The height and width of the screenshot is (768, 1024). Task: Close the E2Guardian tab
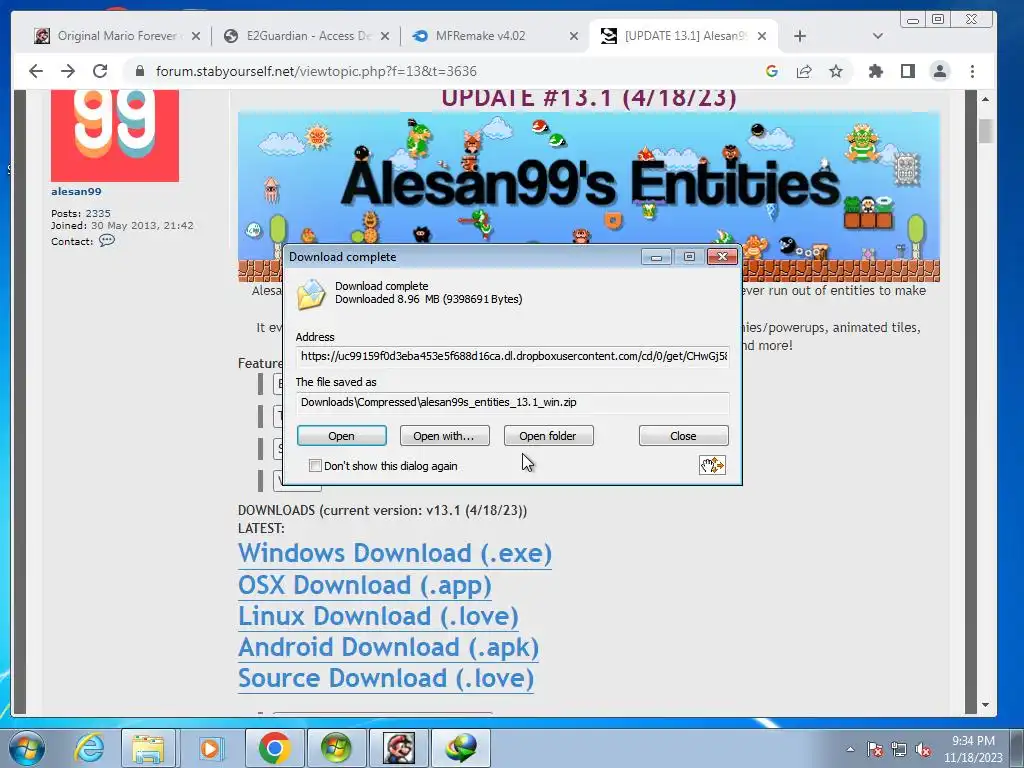[385, 37]
